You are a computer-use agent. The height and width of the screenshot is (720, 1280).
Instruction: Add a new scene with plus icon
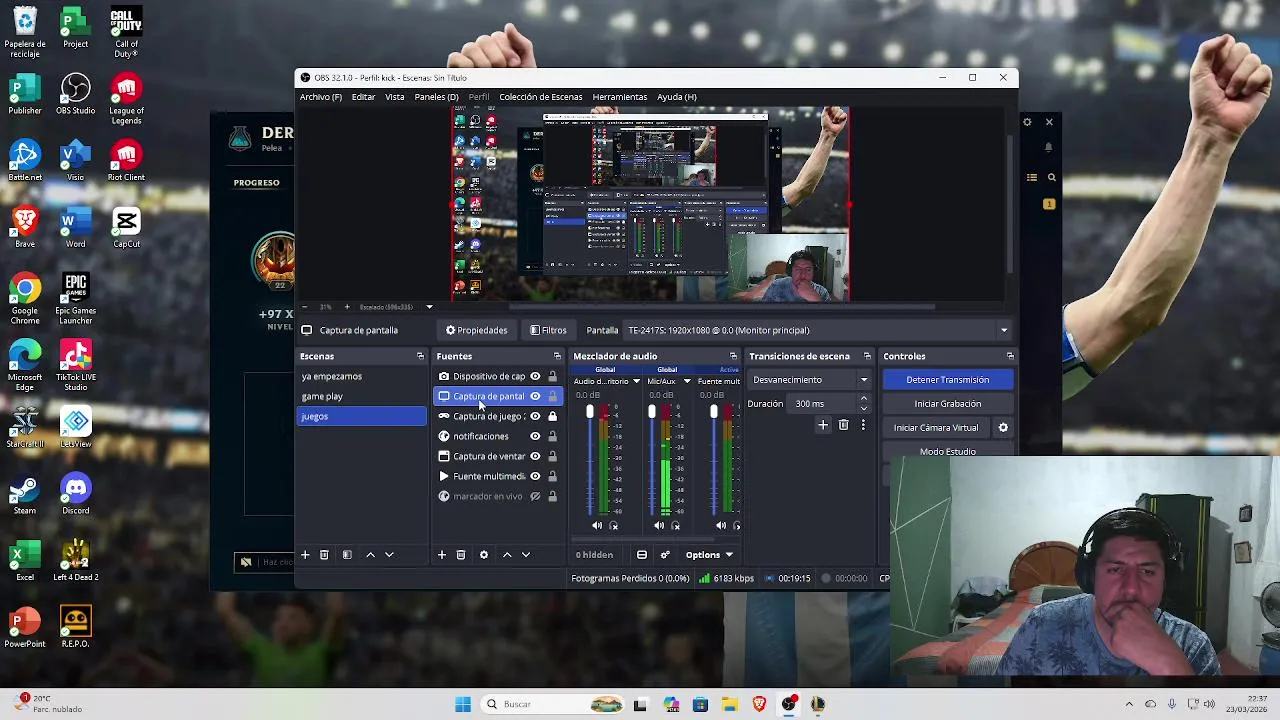(x=305, y=555)
